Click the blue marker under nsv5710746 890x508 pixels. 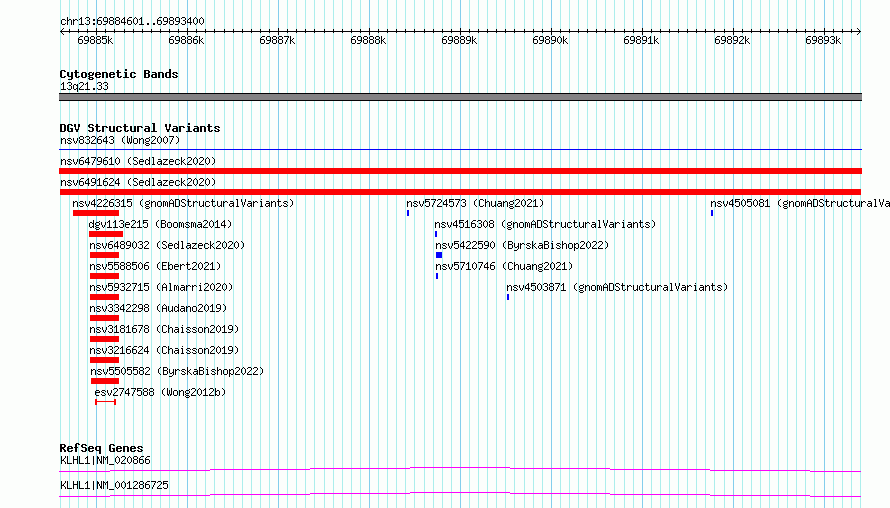437,276
